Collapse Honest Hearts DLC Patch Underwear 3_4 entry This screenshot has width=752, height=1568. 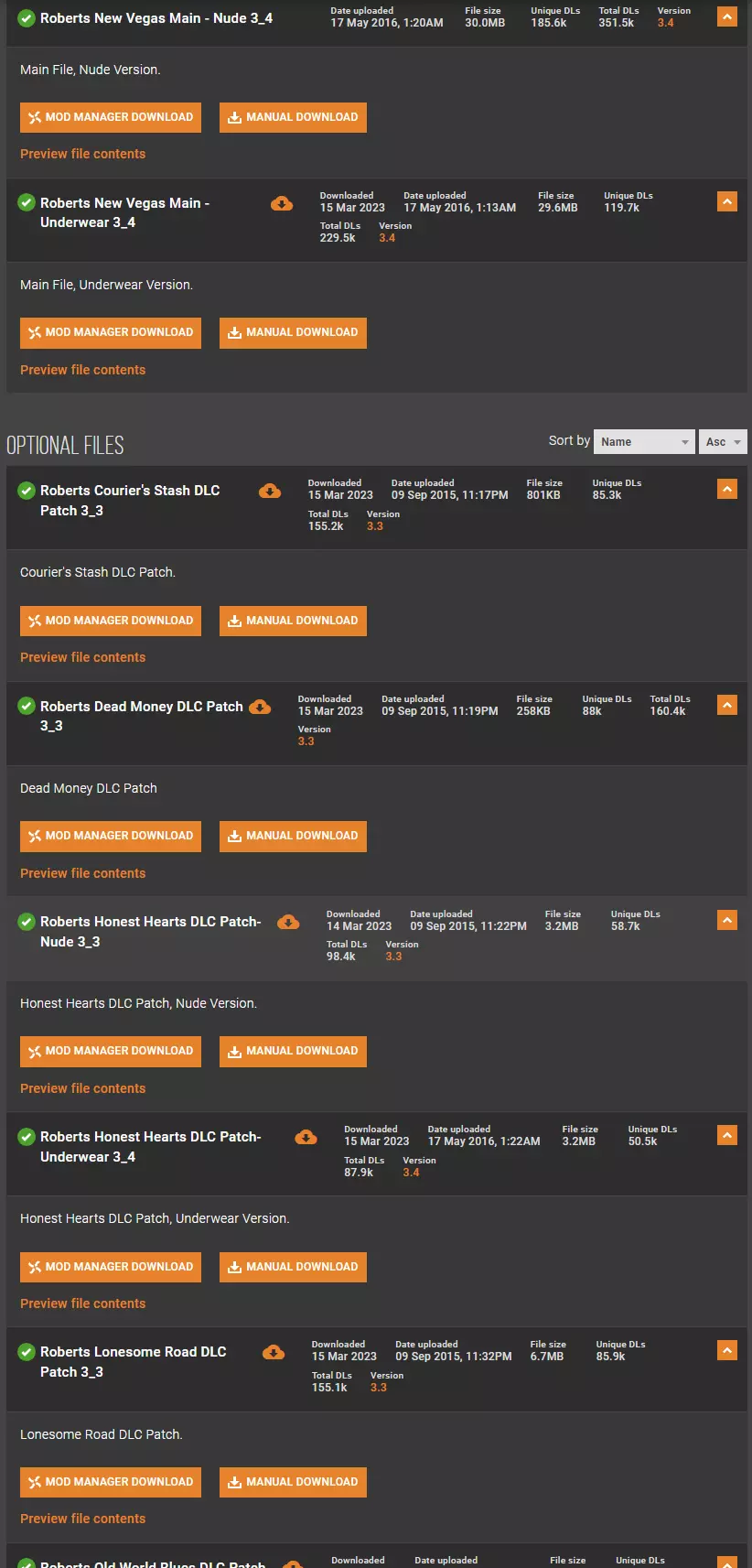(x=727, y=1135)
